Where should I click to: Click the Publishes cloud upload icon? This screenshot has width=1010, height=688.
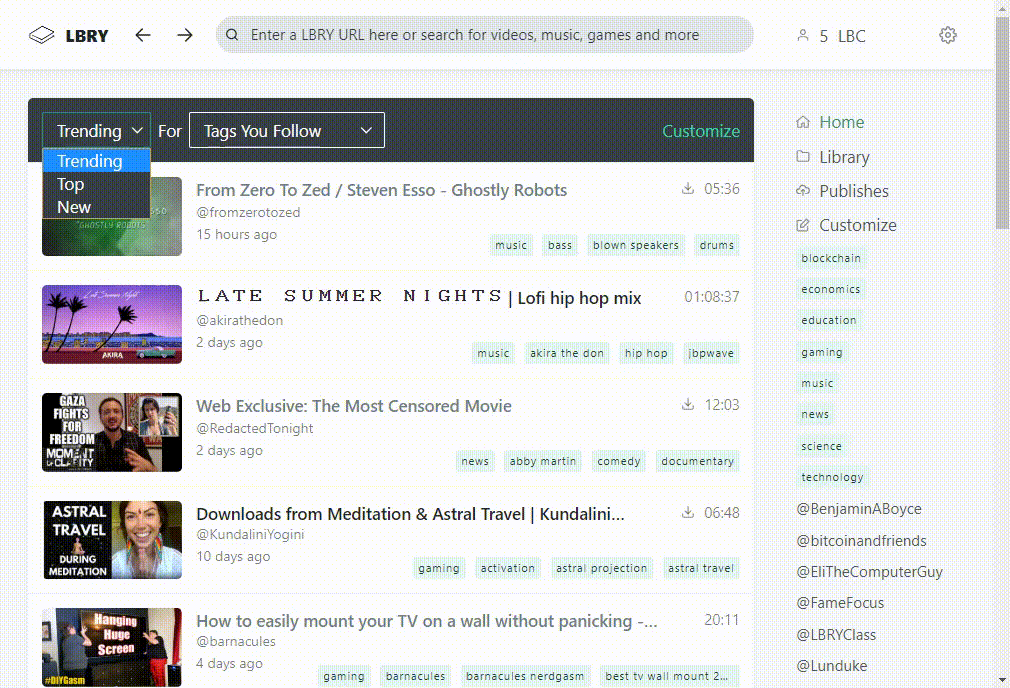pos(803,191)
